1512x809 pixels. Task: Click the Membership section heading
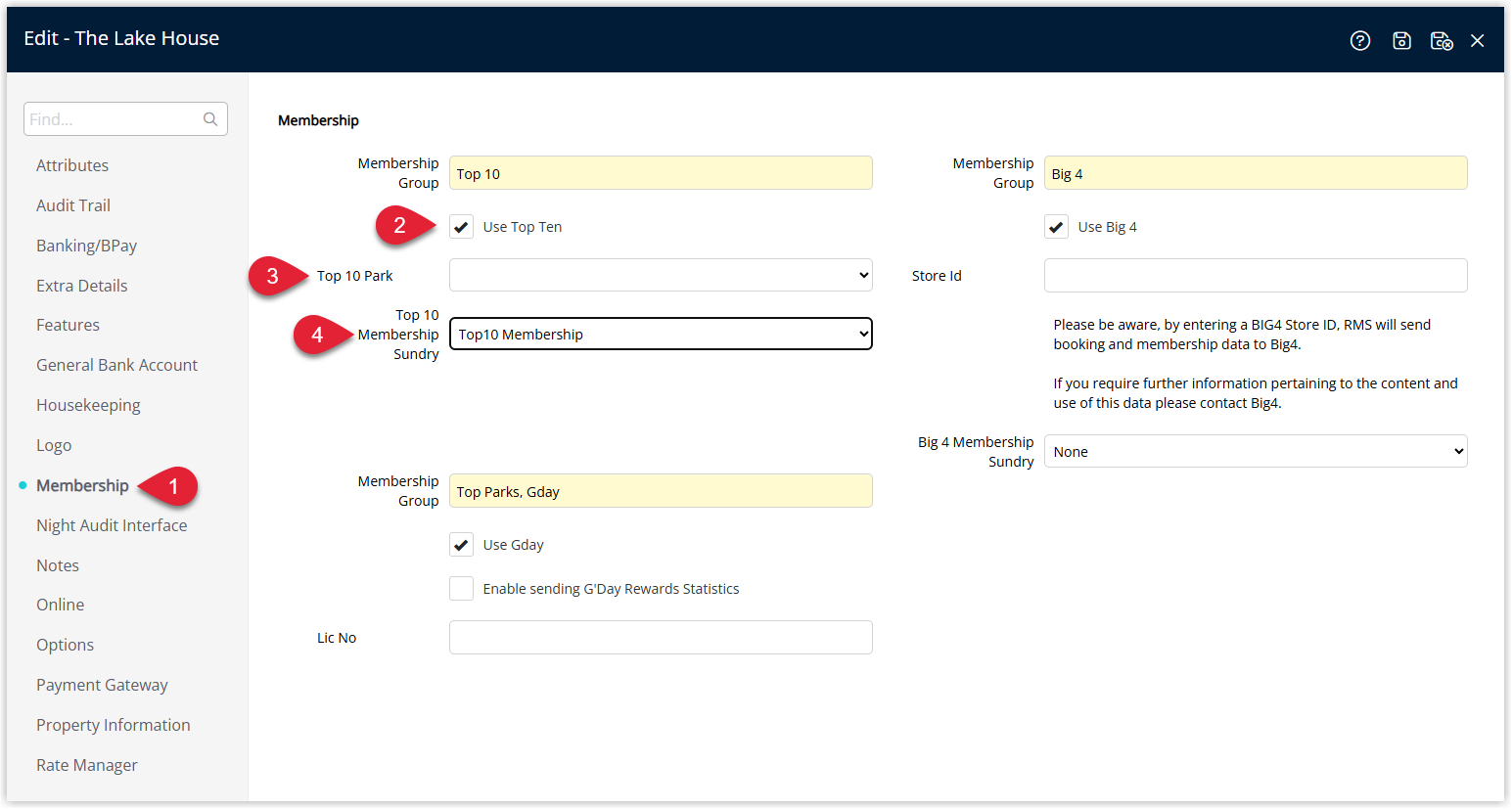point(318,120)
